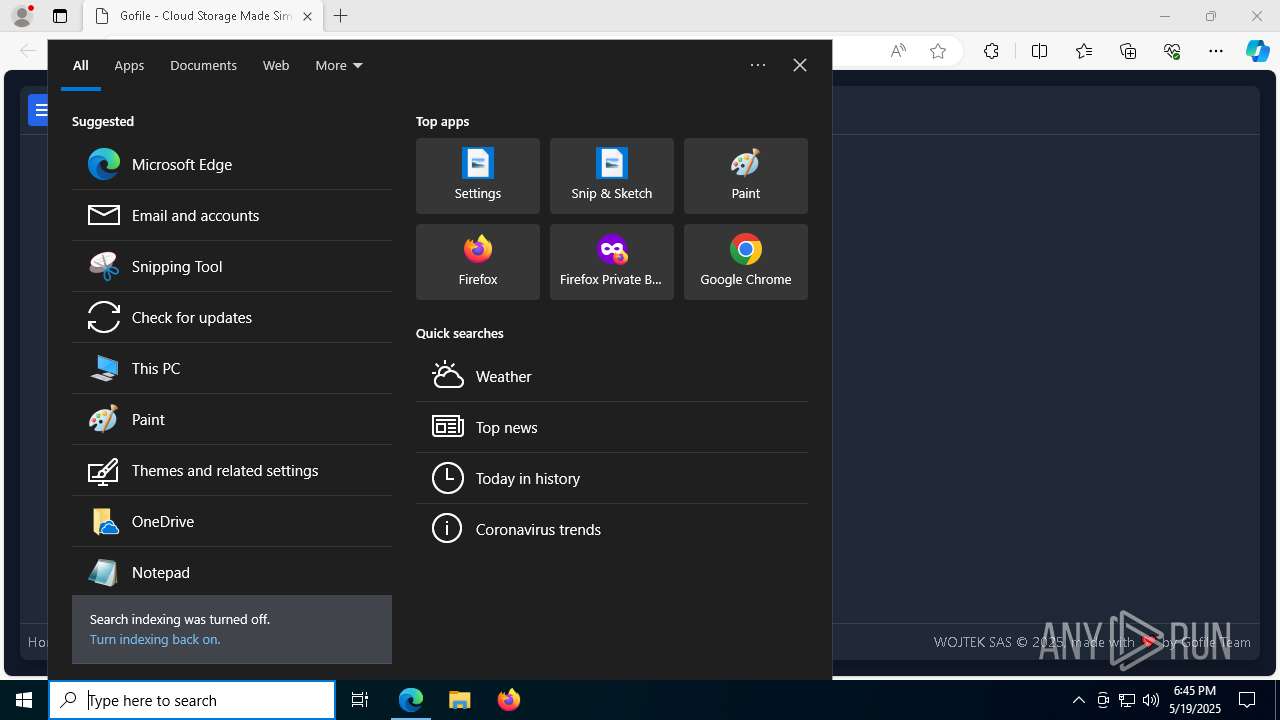Open the Windows Start menu
The width and height of the screenshot is (1280, 720).
pos(24,700)
